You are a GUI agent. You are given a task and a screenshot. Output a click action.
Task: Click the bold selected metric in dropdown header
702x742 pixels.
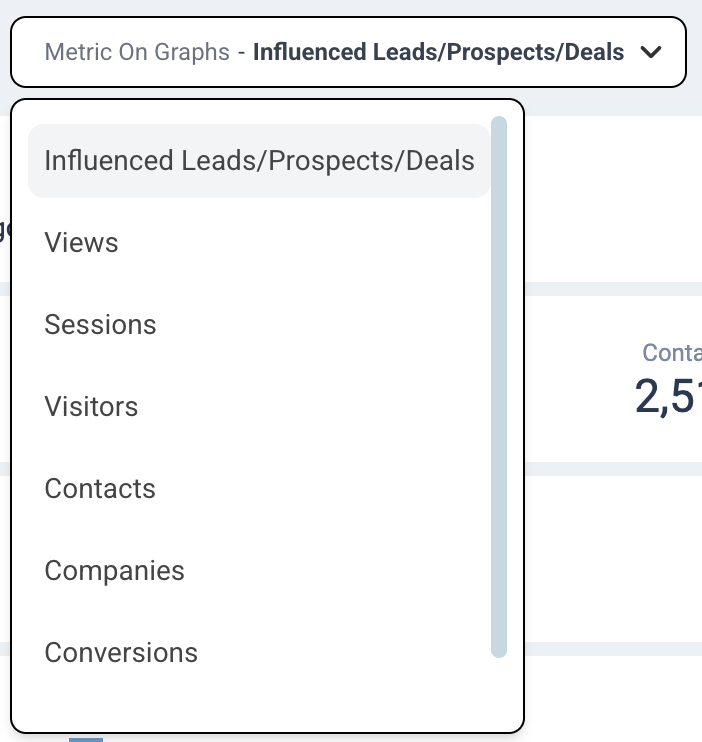(x=438, y=52)
